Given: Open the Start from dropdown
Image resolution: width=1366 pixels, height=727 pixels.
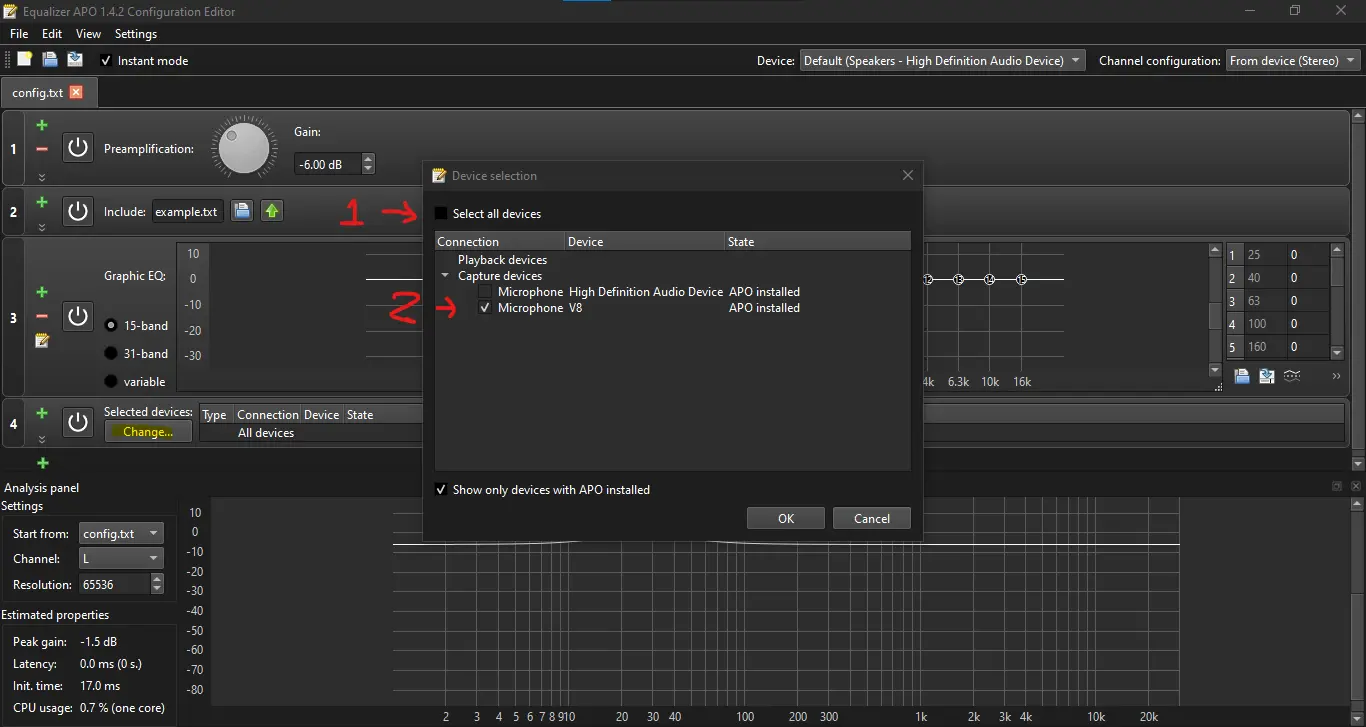Looking at the screenshot, I should (121, 534).
